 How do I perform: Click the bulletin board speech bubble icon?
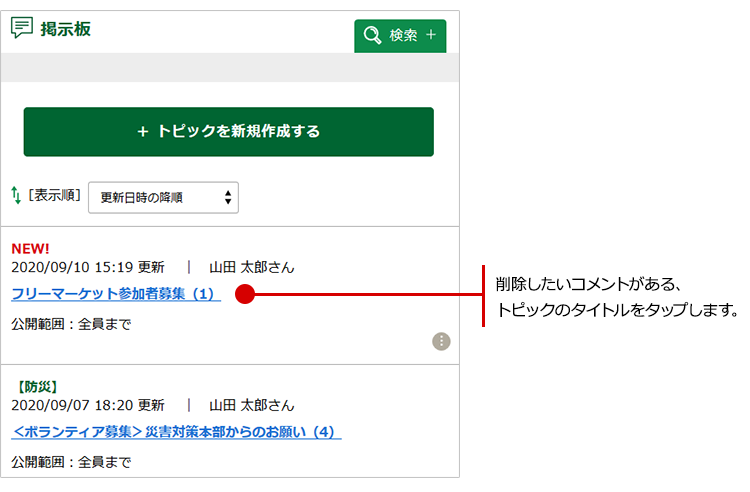[x=21, y=28]
